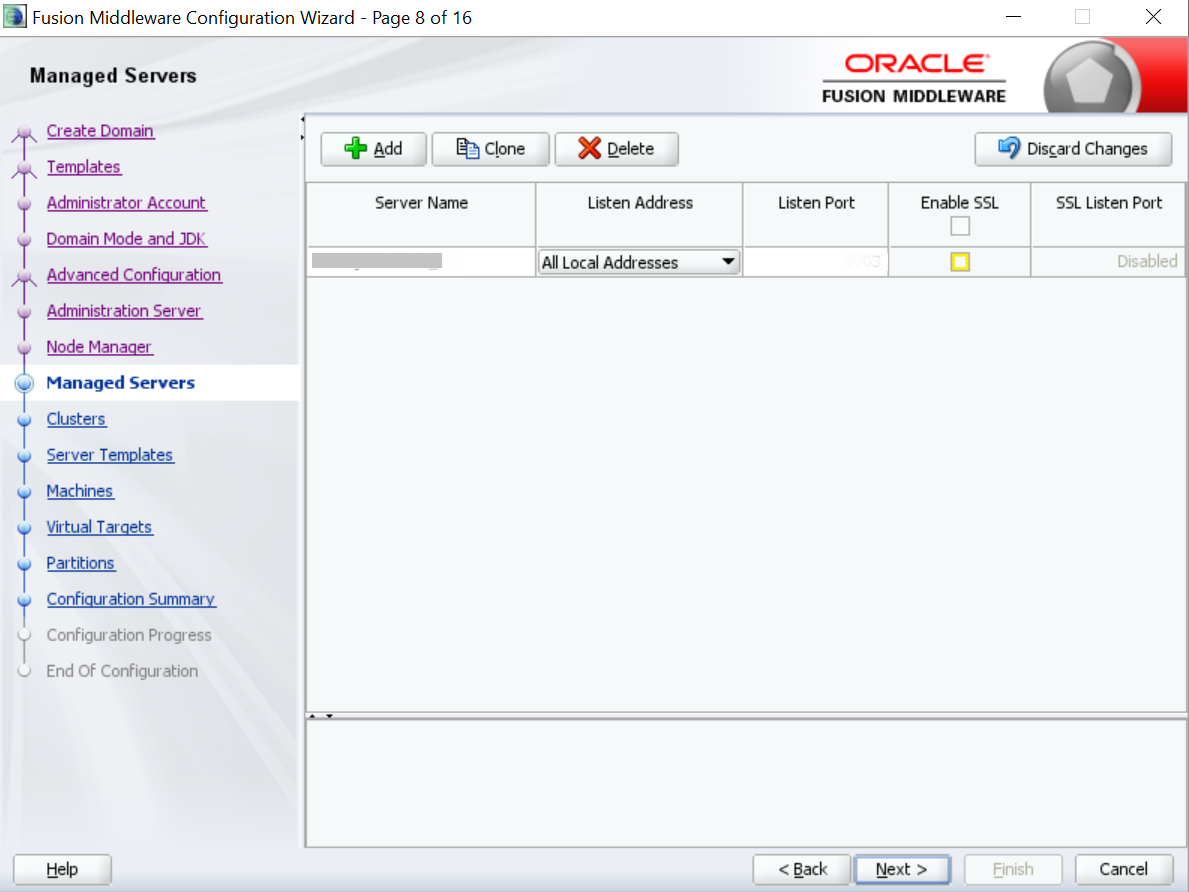Viewport: 1189px width, 892px height.
Task: Go Back to previous wizard page
Action: tap(802, 869)
